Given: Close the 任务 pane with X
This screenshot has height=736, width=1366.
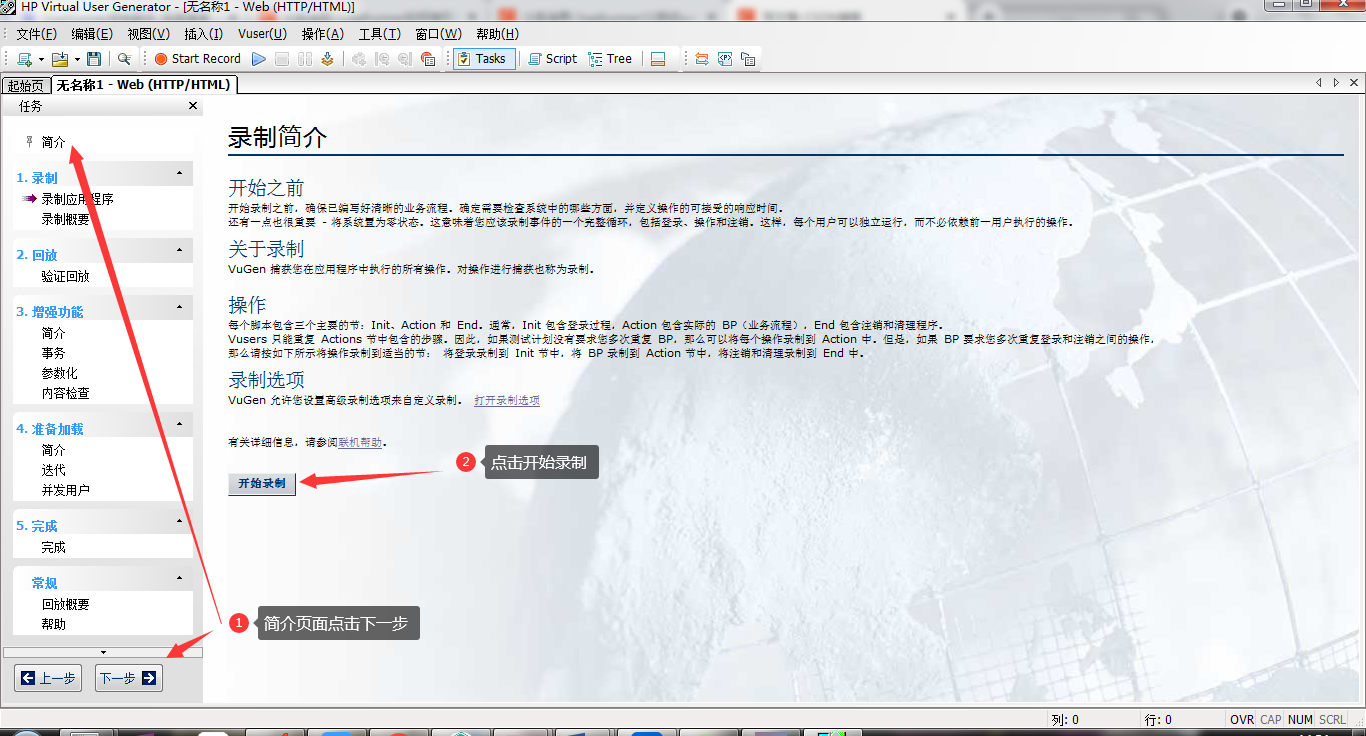Looking at the screenshot, I should [193, 106].
